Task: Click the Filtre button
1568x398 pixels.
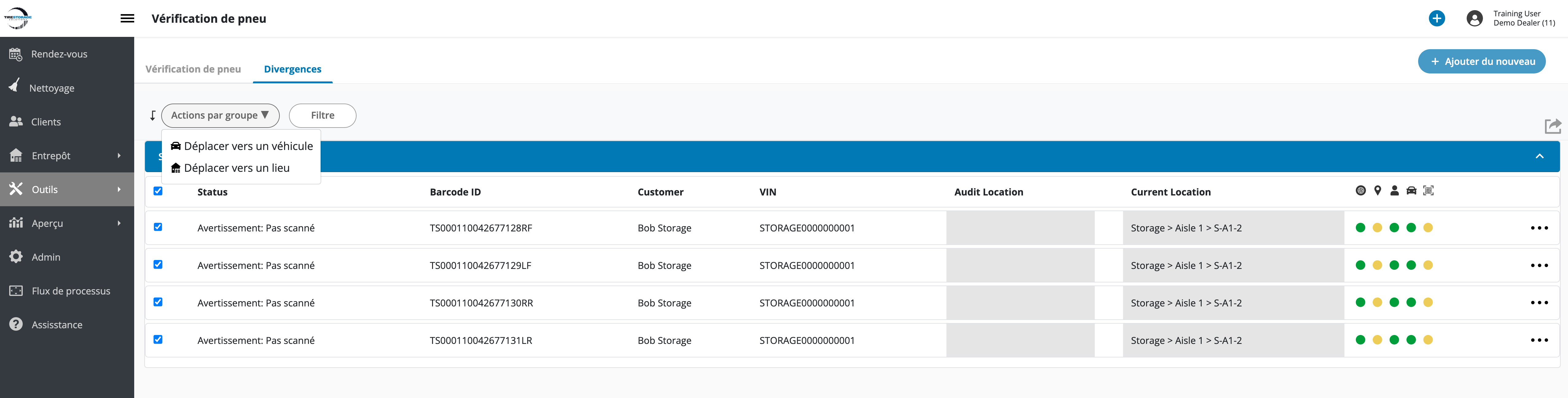Action: click(322, 115)
